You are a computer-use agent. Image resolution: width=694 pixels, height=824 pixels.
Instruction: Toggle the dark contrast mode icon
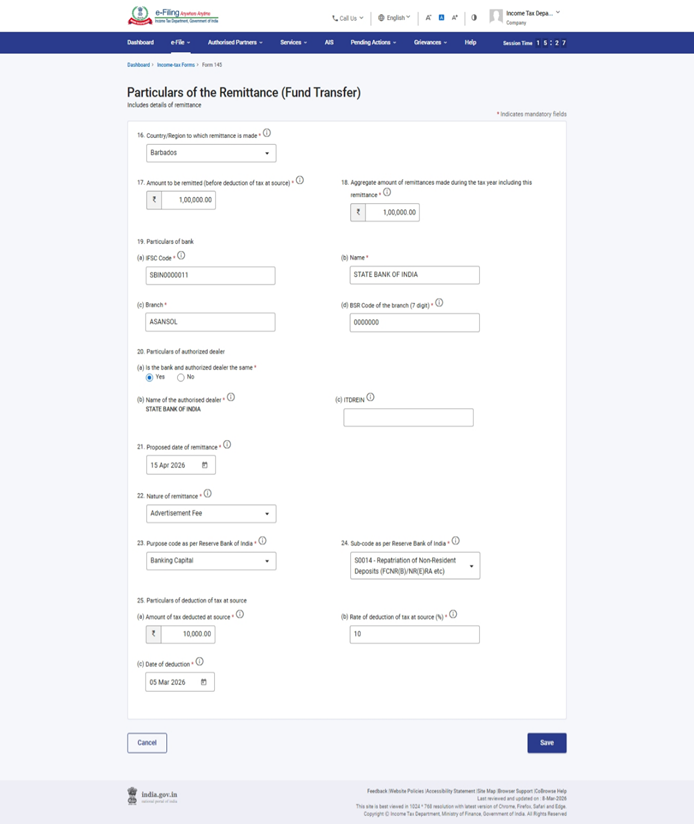tap(473, 16)
